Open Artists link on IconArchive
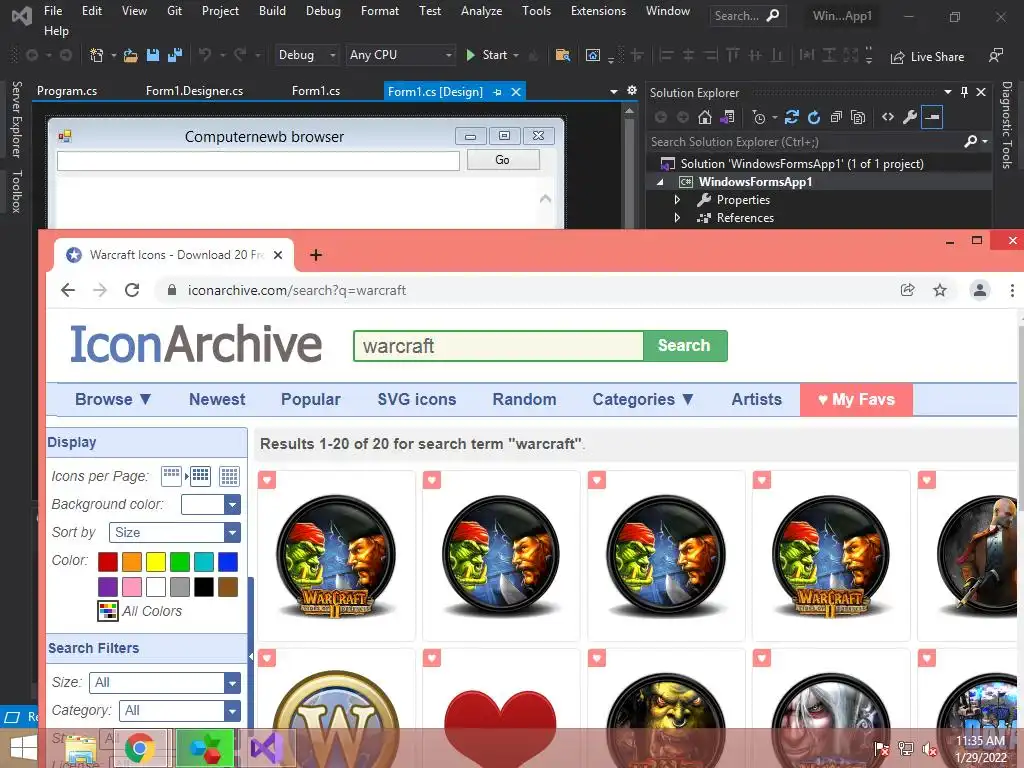Image resolution: width=1024 pixels, height=768 pixels. [x=756, y=400]
